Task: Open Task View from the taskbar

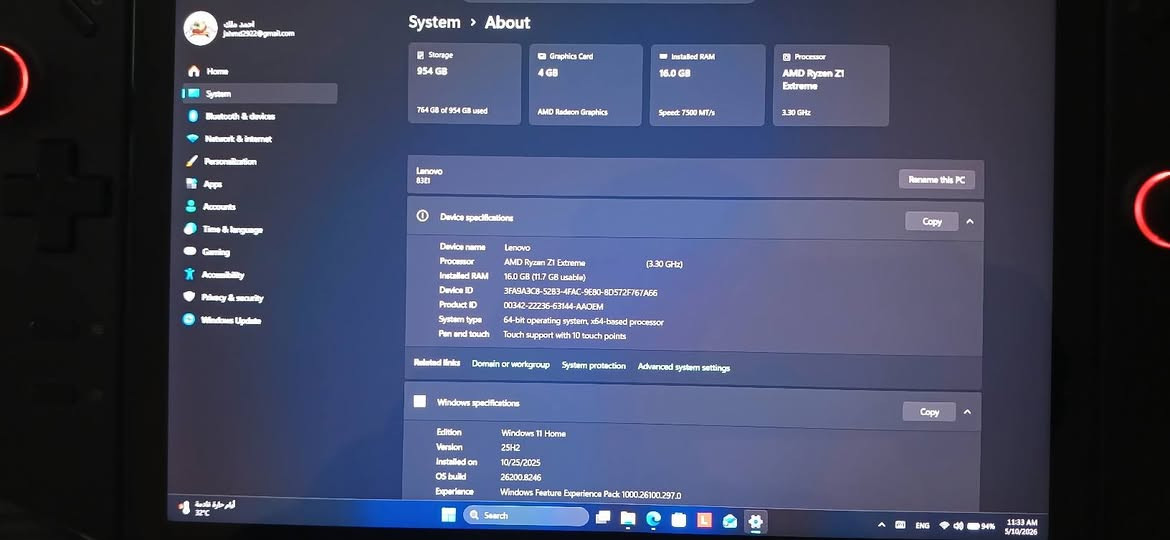Action: tap(603, 518)
